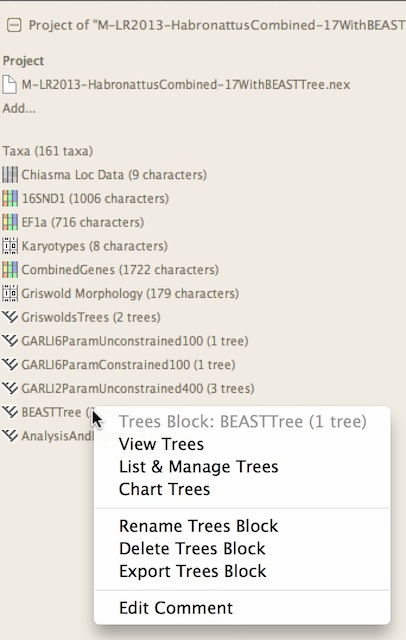Select Karyotypes (8 characters) entry
The width and height of the screenshot is (406, 640).
pyautogui.click(x=94, y=246)
